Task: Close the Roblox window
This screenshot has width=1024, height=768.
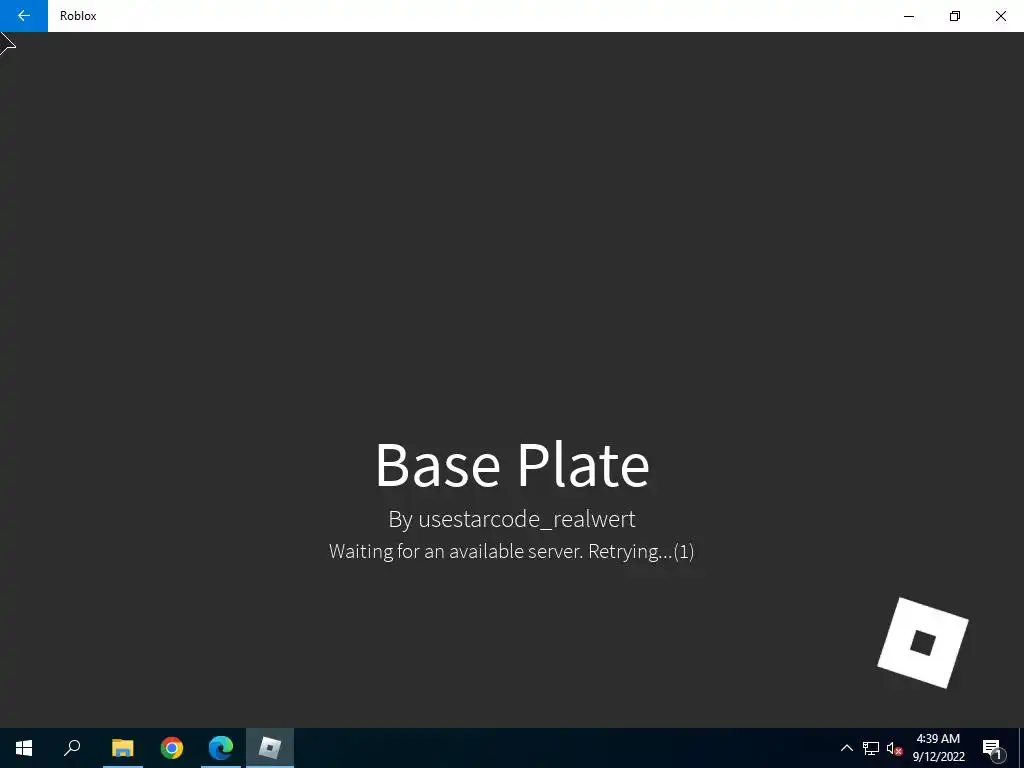Action: click(1000, 16)
